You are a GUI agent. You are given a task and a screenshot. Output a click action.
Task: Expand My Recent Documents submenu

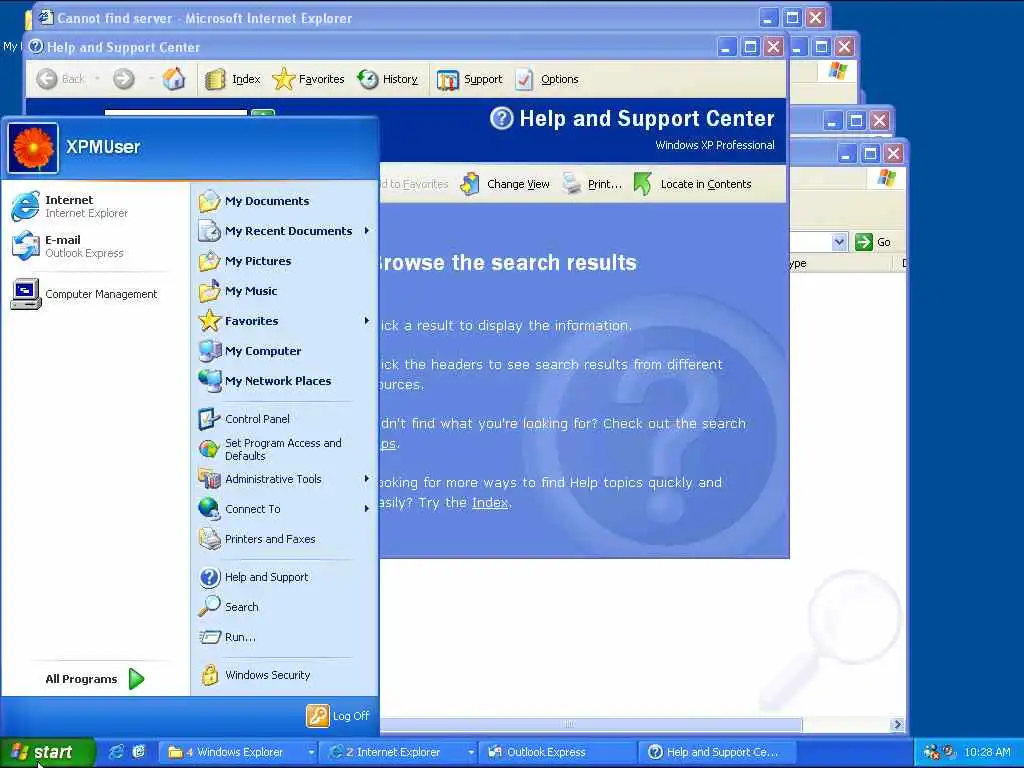(x=285, y=231)
